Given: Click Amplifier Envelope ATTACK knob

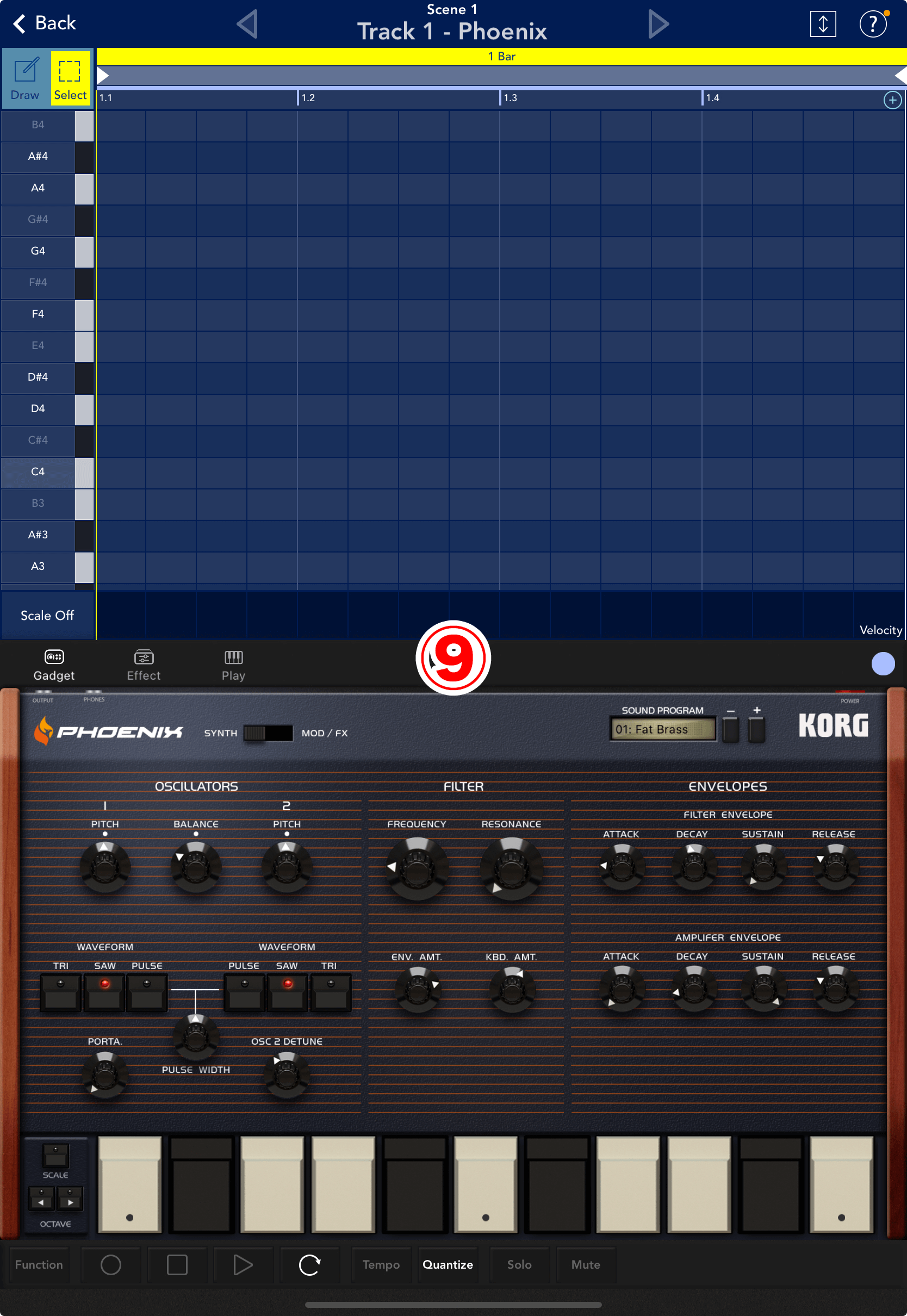Looking at the screenshot, I should coord(622,989).
